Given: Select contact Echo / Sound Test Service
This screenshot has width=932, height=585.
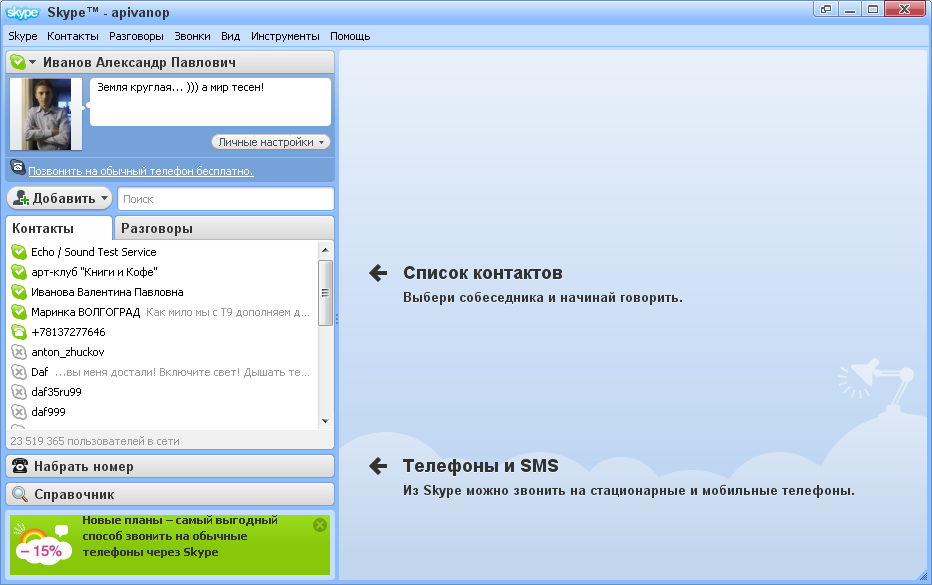Looking at the screenshot, I should 94,252.
